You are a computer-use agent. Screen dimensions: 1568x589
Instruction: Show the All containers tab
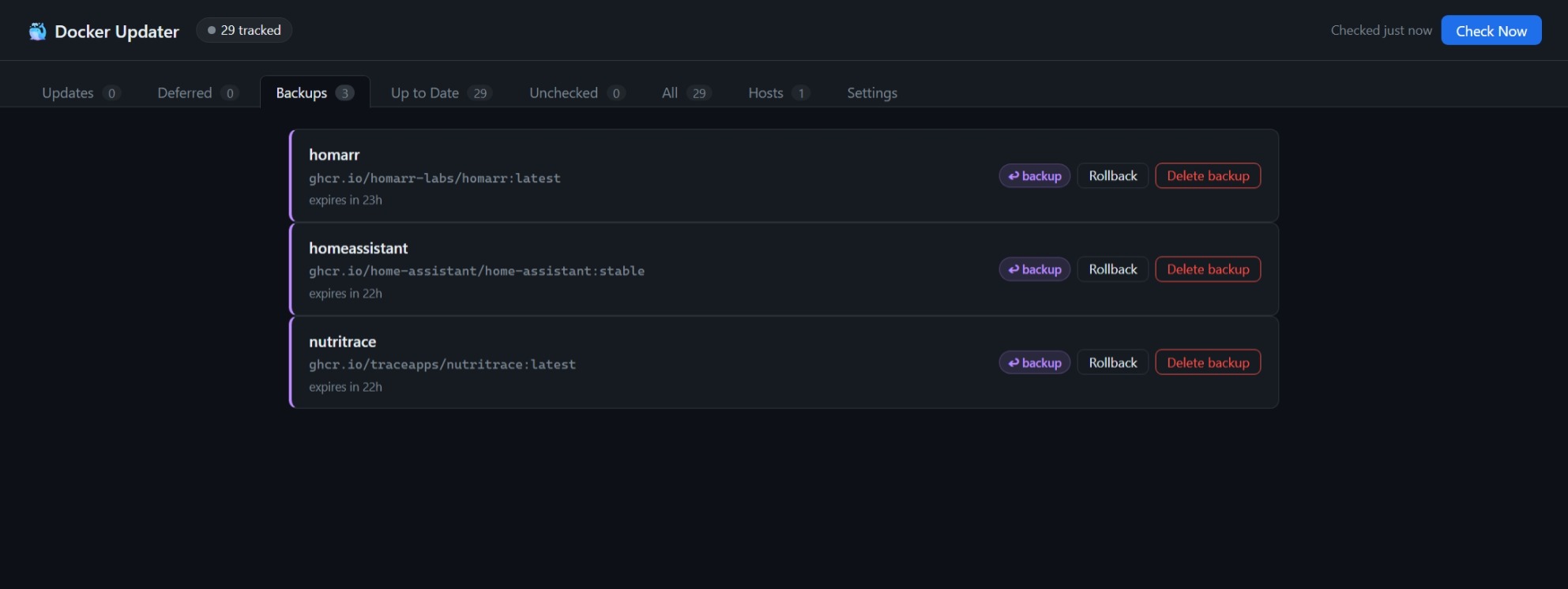pyautogui.click(x=686, y=92)
